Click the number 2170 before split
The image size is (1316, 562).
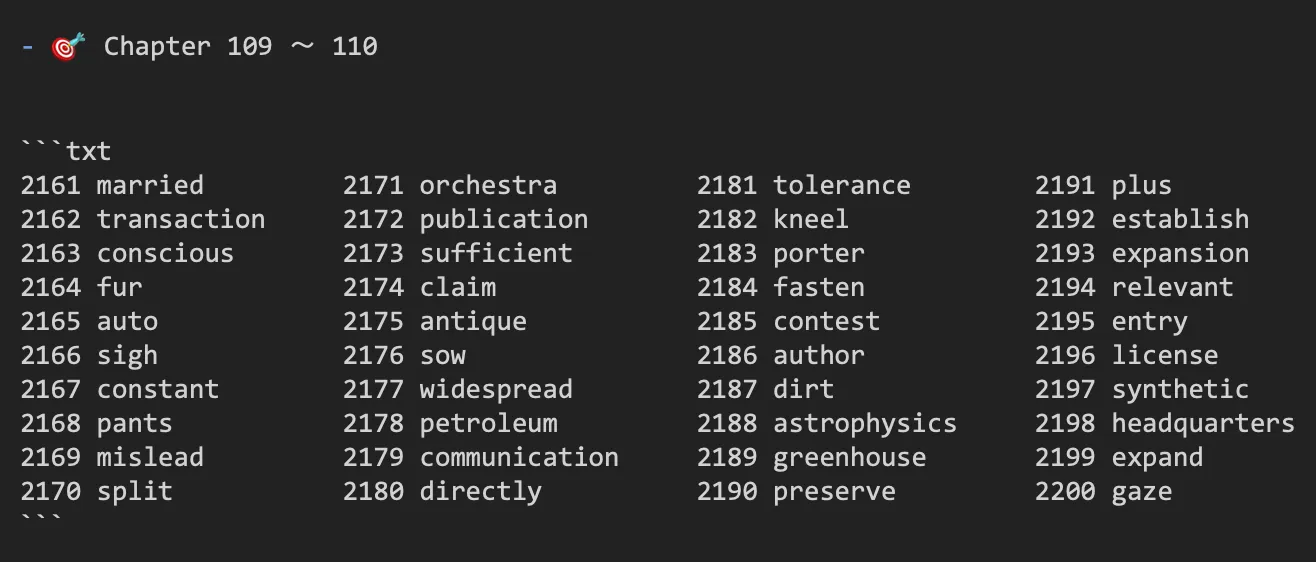[50, 491]
